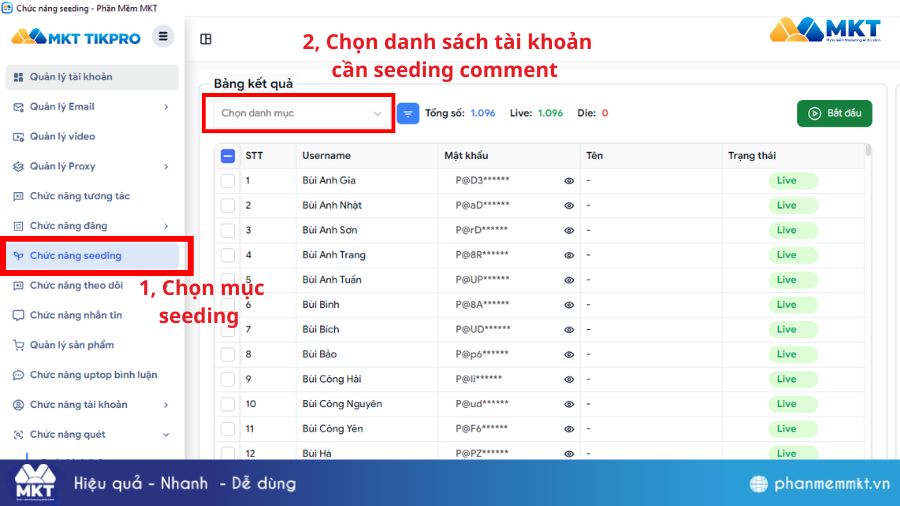
Task: Select Chức năng seeding menu item
Action: click(x=92, y=256)
